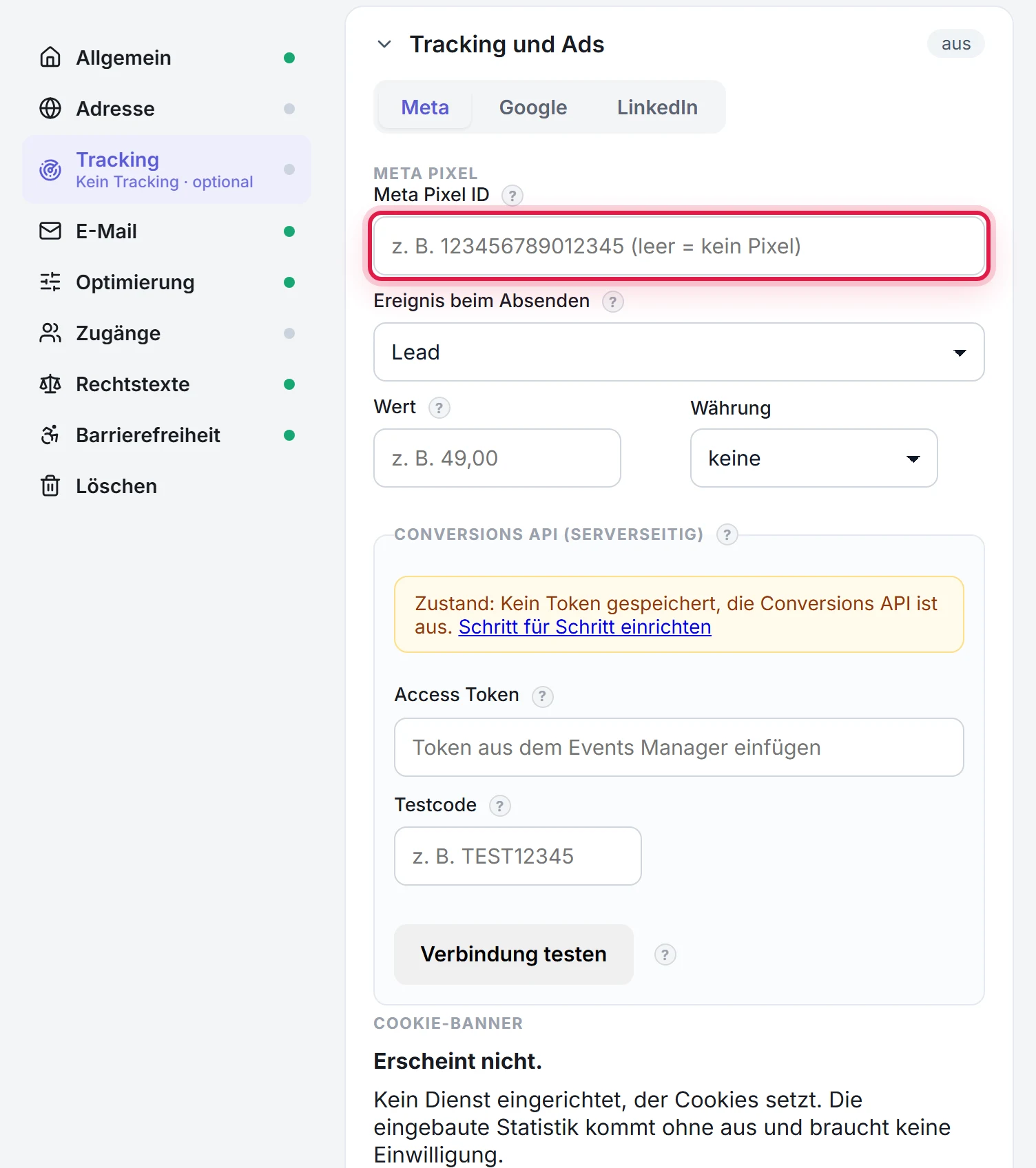Screen dimensions: 1036x1168
Task: Focus the Meta Pixel ID input
Action: coord(678,246)
